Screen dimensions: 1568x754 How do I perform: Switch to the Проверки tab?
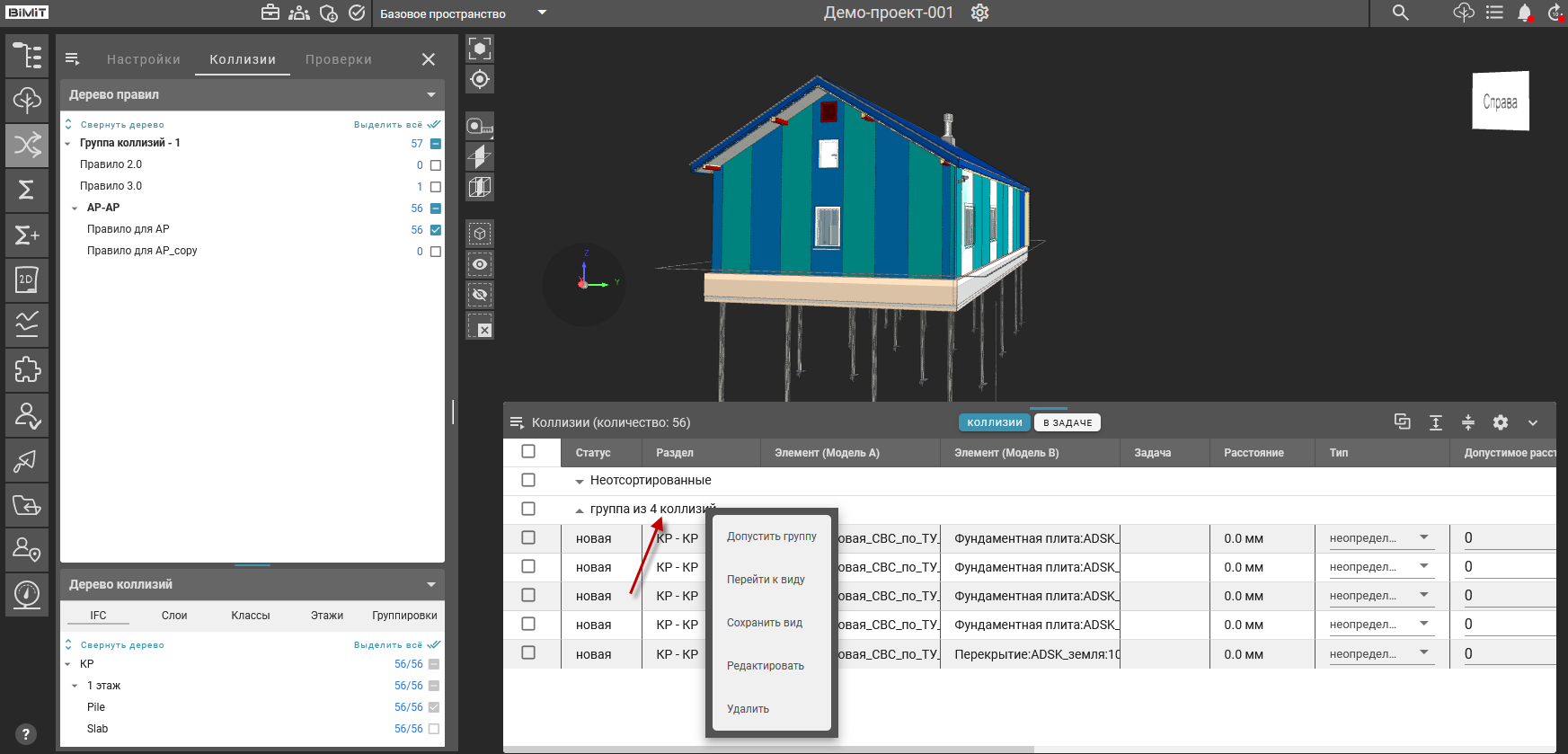click(x=338, y=59)
